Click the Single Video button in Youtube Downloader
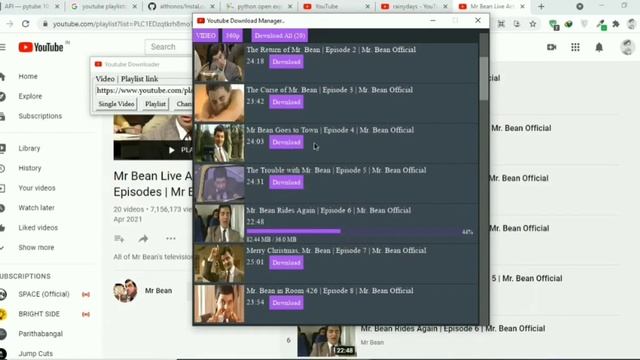The height and width of the screenshot is (360, 640). (x=116, y=104)
